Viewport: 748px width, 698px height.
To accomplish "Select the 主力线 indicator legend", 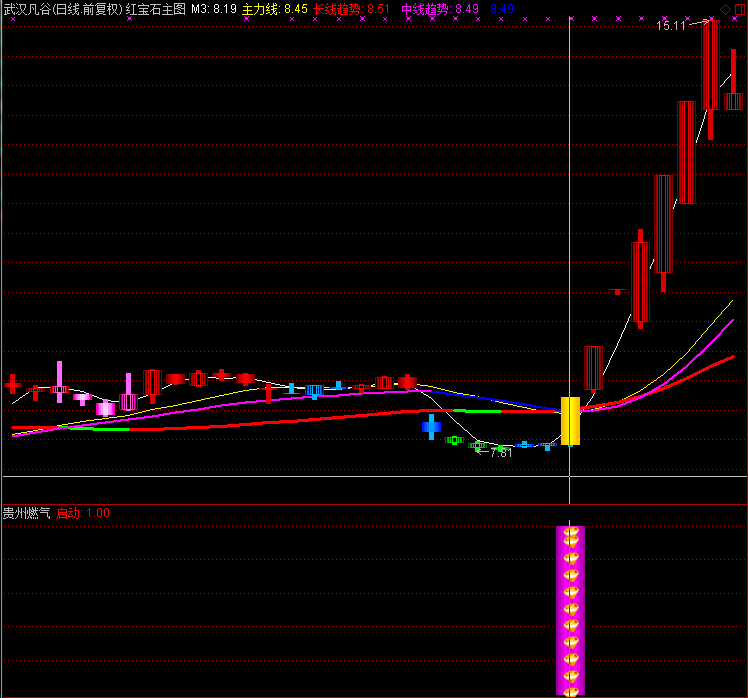I will click(261, 9).
